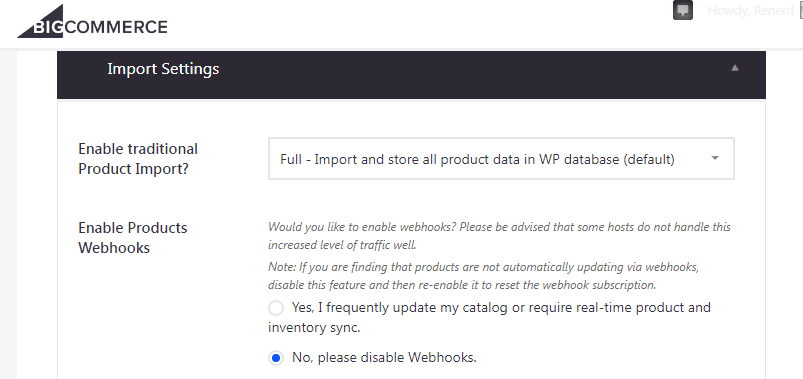This screenshot has height=379, width=803.
Task: Open the Howdy, Renerd account menu
Action: [751, 10]
